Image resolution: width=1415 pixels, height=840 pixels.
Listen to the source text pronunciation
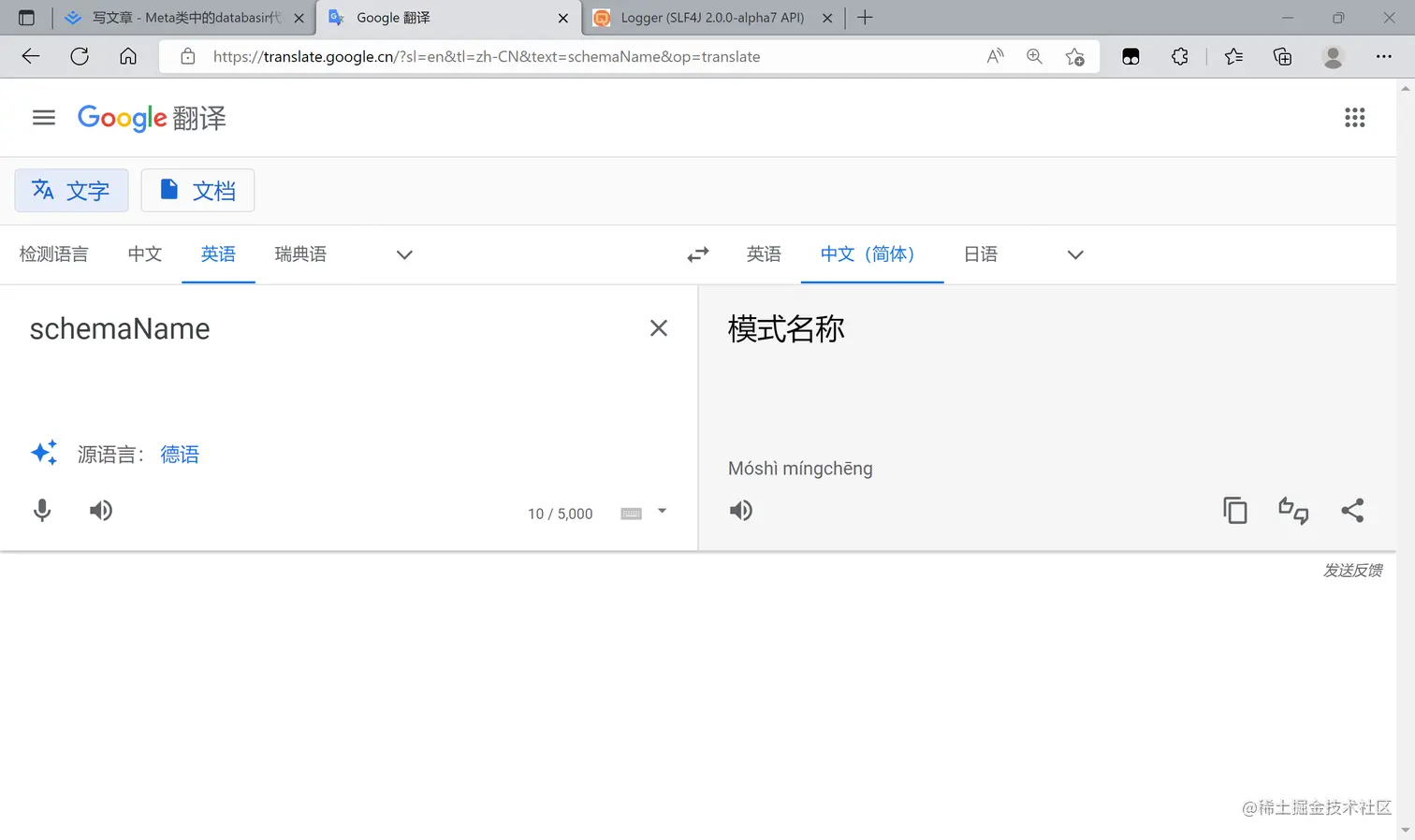(101, 511)
